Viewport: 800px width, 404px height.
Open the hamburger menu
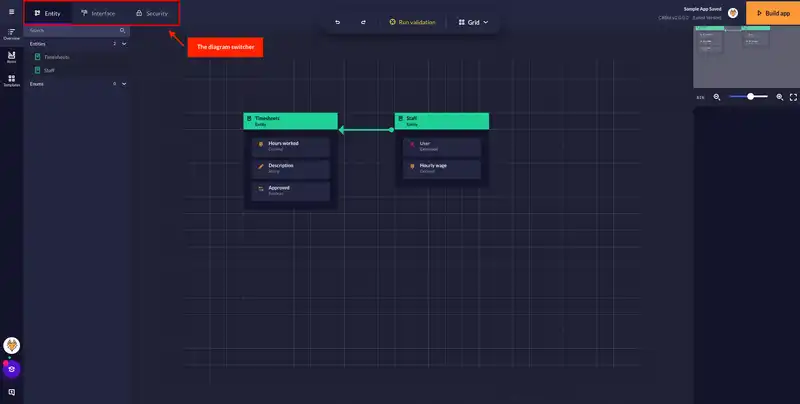point(11,12)
